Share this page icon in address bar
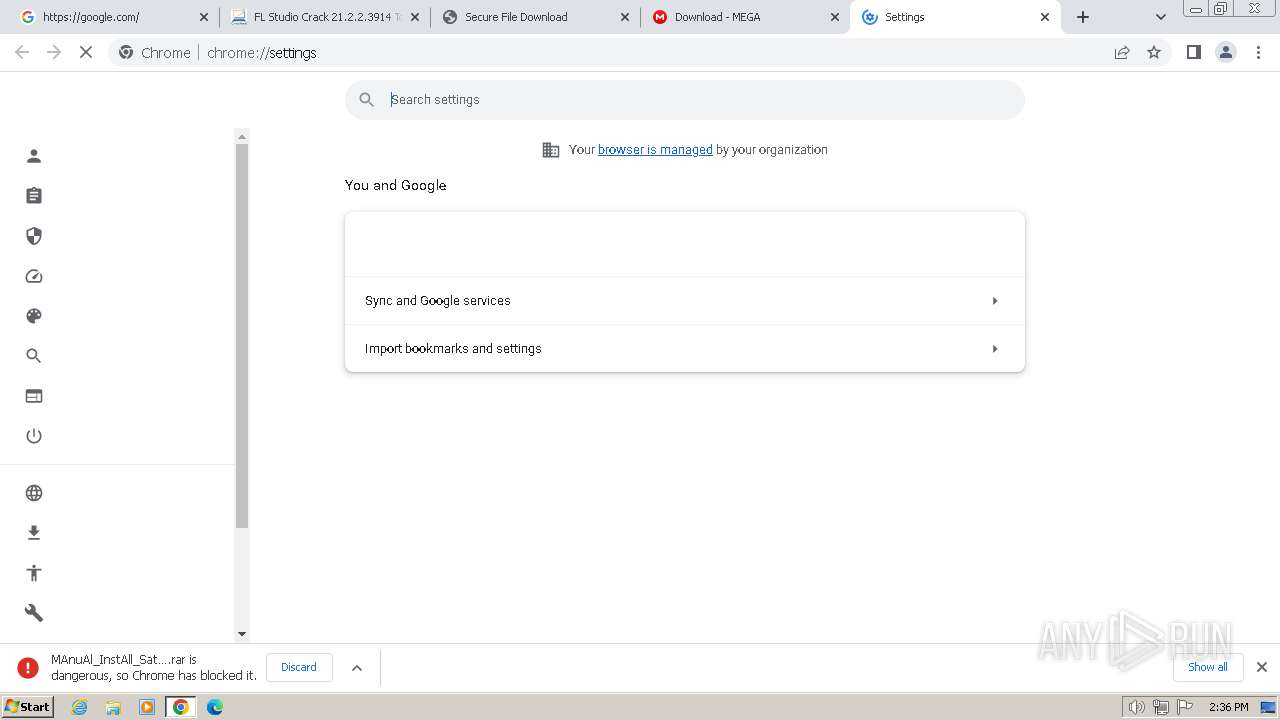The image size is (1280, 720). [1122, 52]
